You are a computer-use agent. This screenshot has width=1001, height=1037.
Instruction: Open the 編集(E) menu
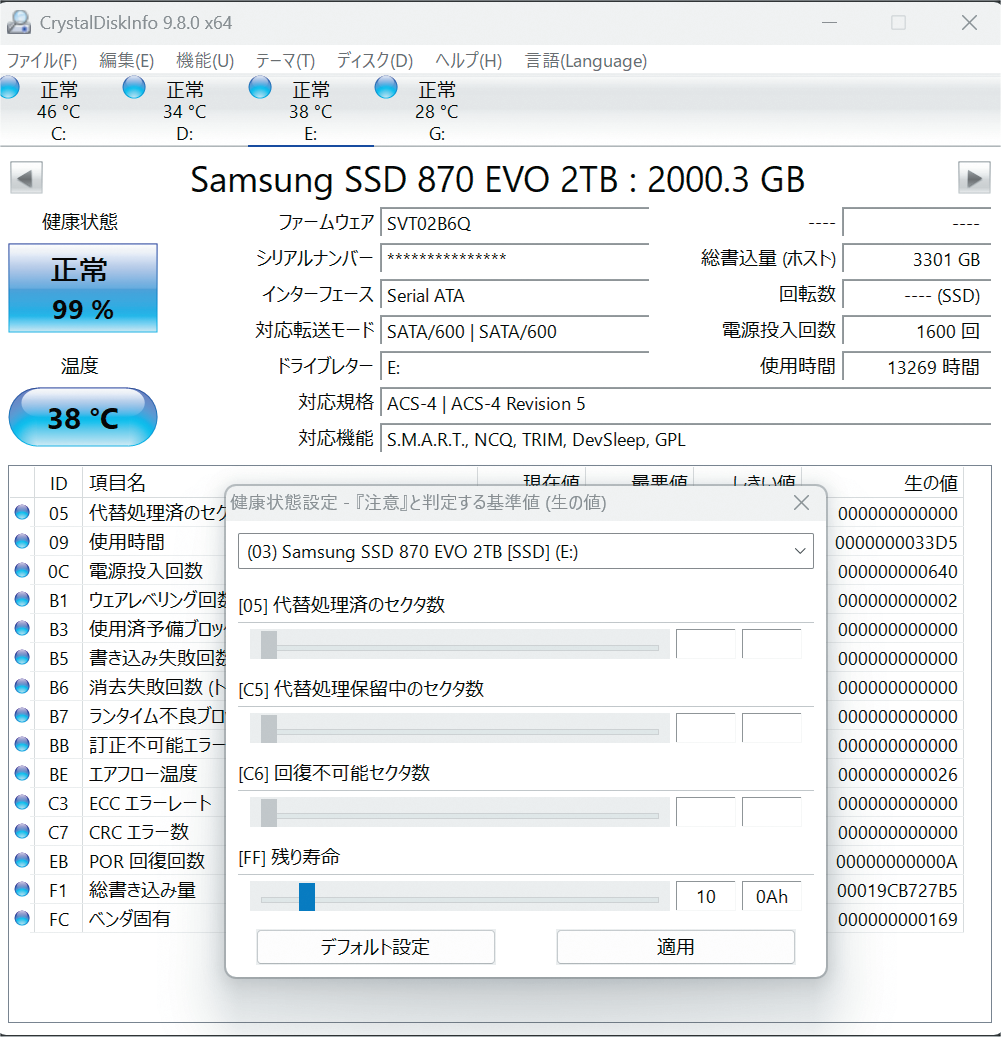click(x=126, y=61)
